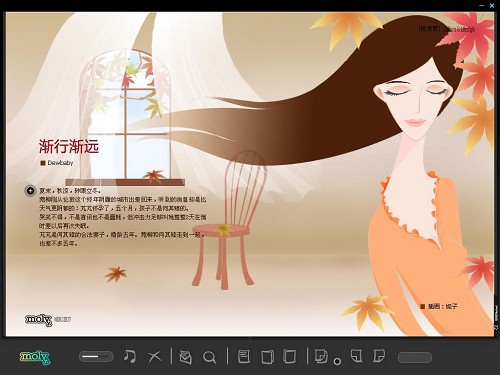Click the first blank page icon
Viewport: 500px width, 375px height.
pos(268,357)
